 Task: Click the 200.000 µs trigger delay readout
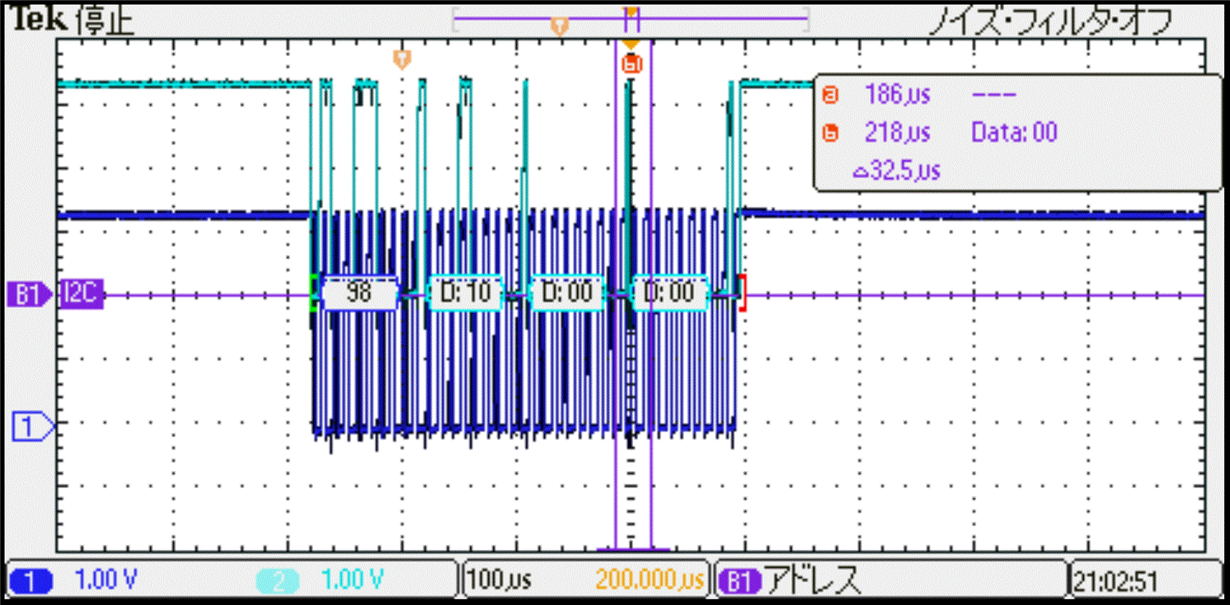click(650, 579)
